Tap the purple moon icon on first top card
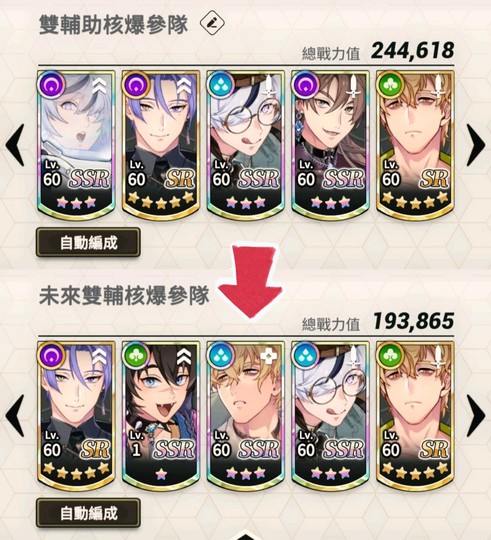This screenshot has height=540, width=491. 52,84
